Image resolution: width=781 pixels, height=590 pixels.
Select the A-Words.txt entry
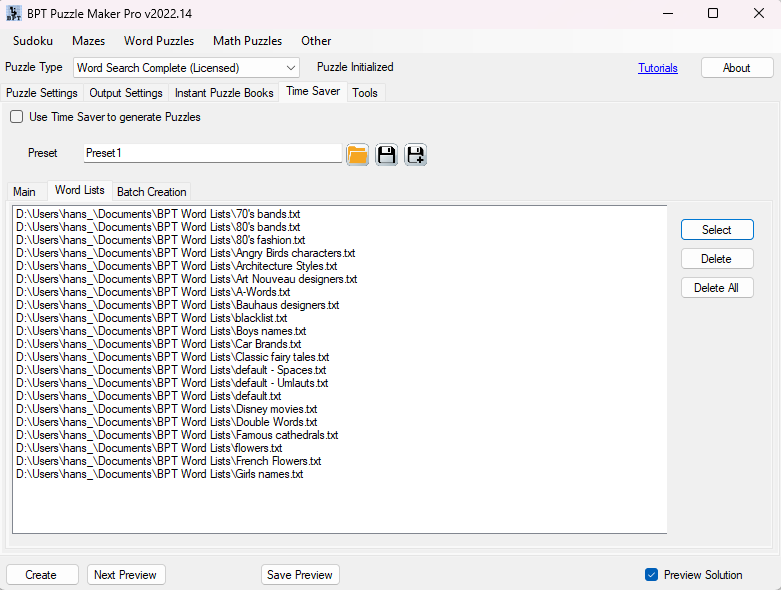(x=153, y=292)
